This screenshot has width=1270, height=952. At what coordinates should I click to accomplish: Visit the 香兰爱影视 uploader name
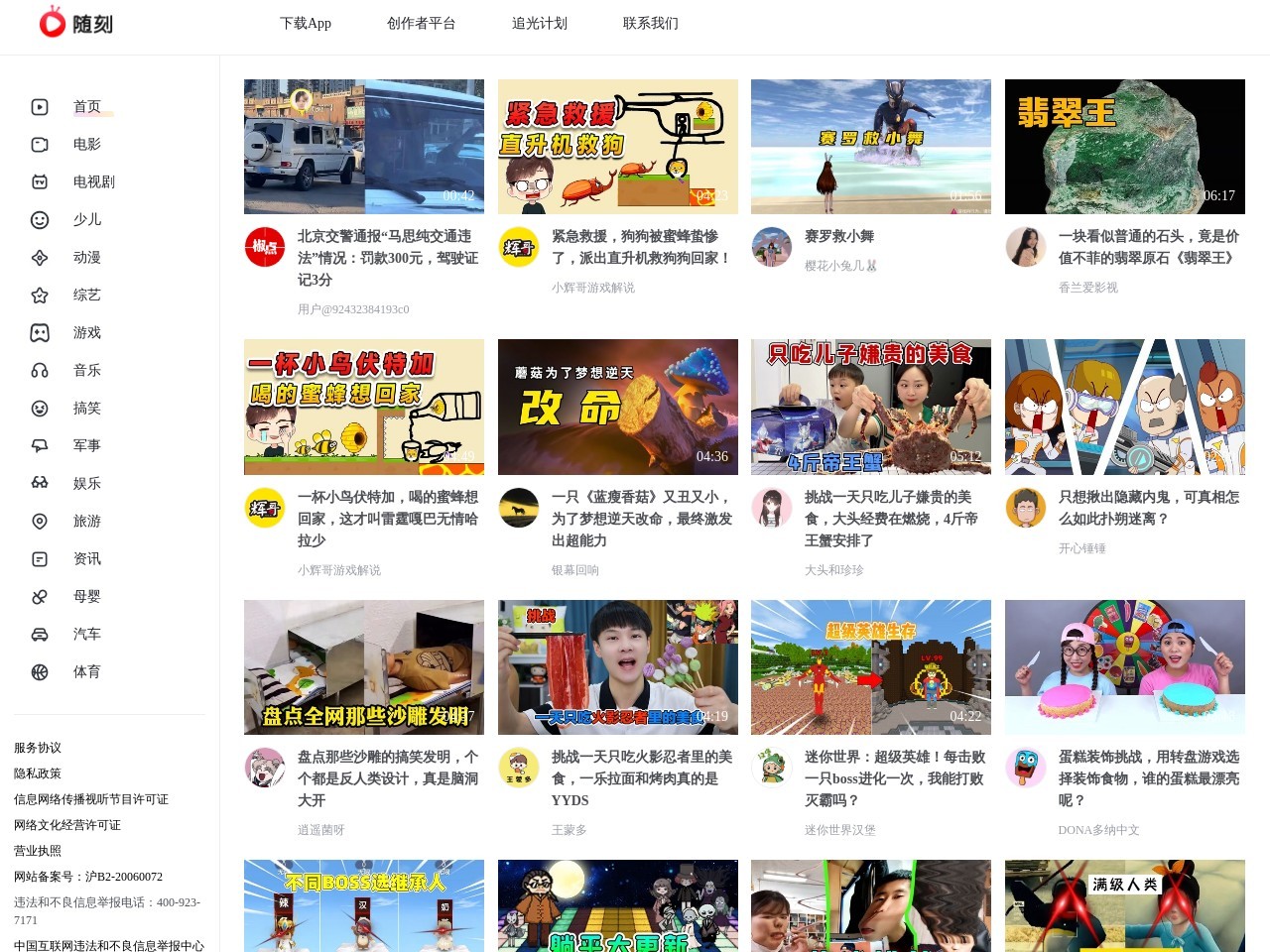coord(1088,288)
